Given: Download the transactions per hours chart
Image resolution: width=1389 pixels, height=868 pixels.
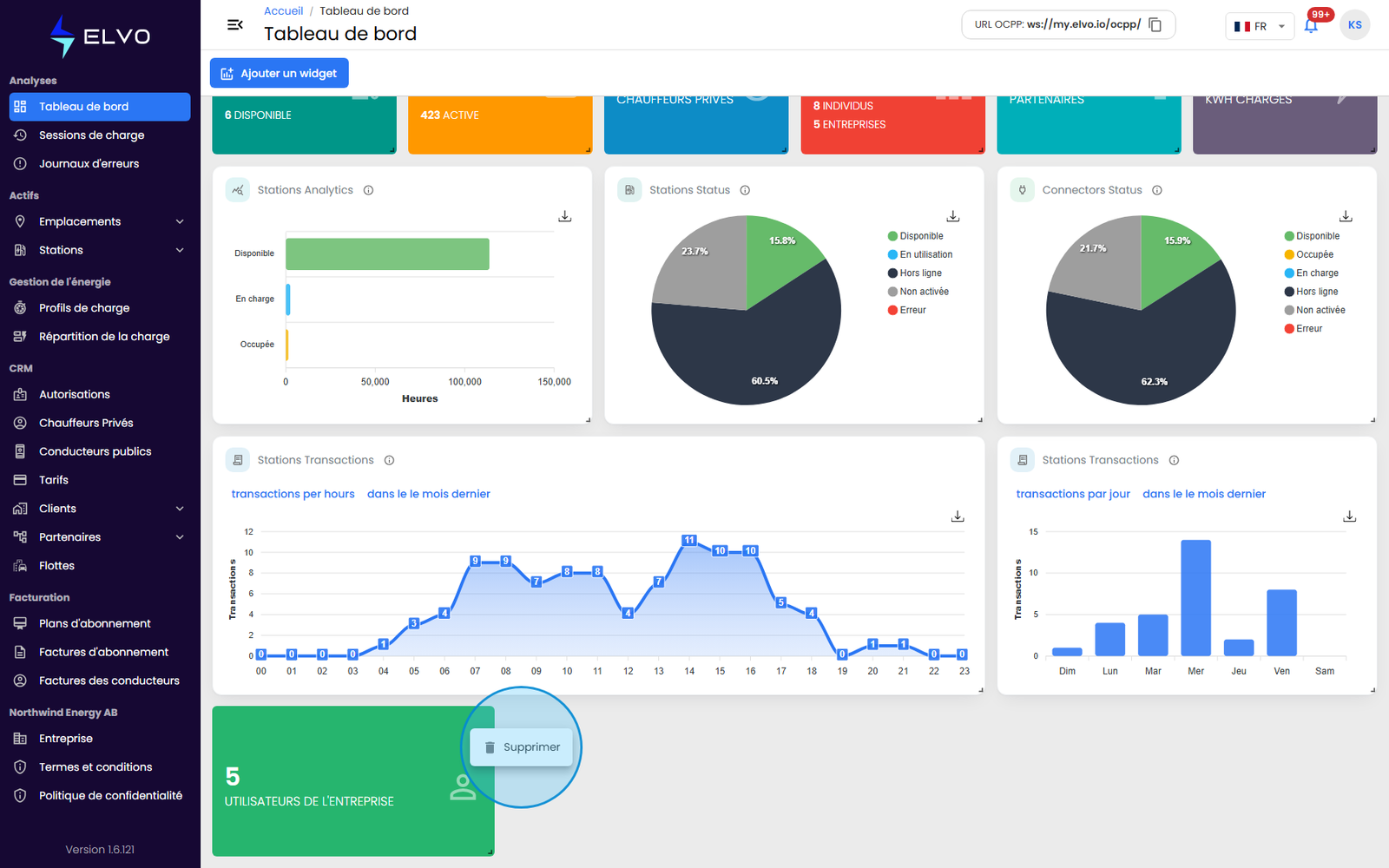Looking at the screenshot, I should click(x=958, y=516).
